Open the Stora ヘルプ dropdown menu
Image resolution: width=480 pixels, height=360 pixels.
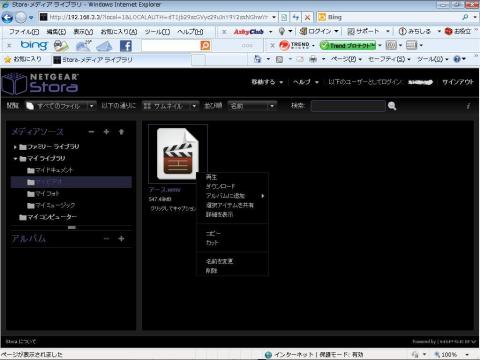pyautogui.click(x=306, y=82)
